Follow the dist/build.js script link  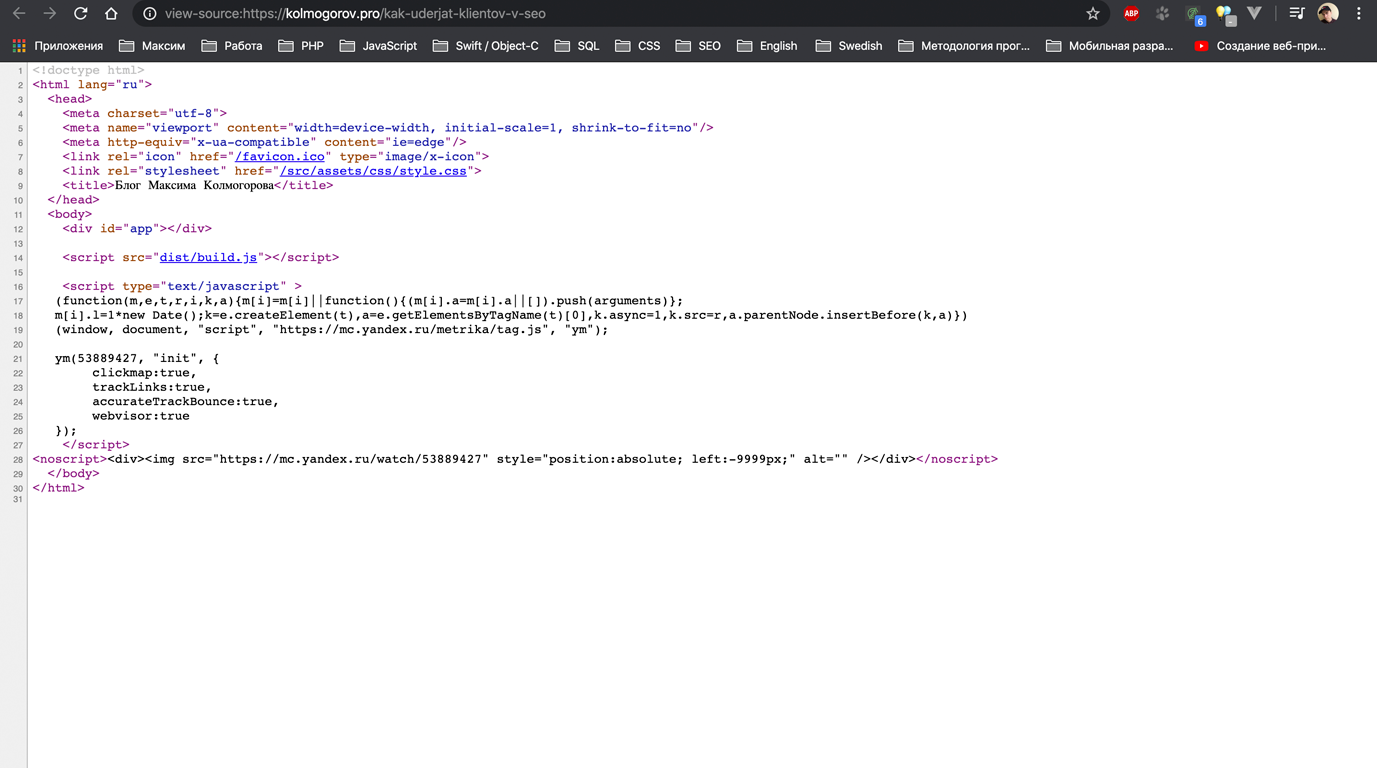208,258
